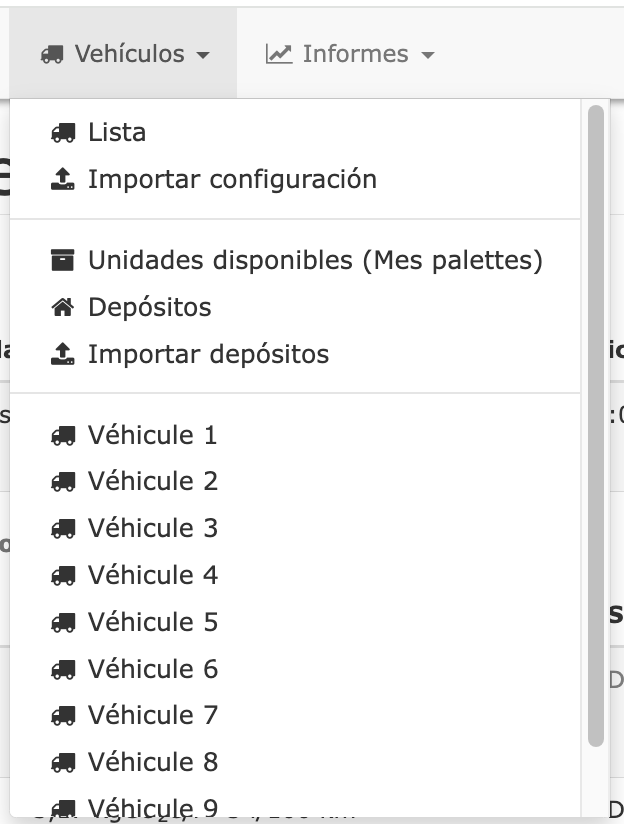Choose Importar depósitos option

[x=208, y=355]
